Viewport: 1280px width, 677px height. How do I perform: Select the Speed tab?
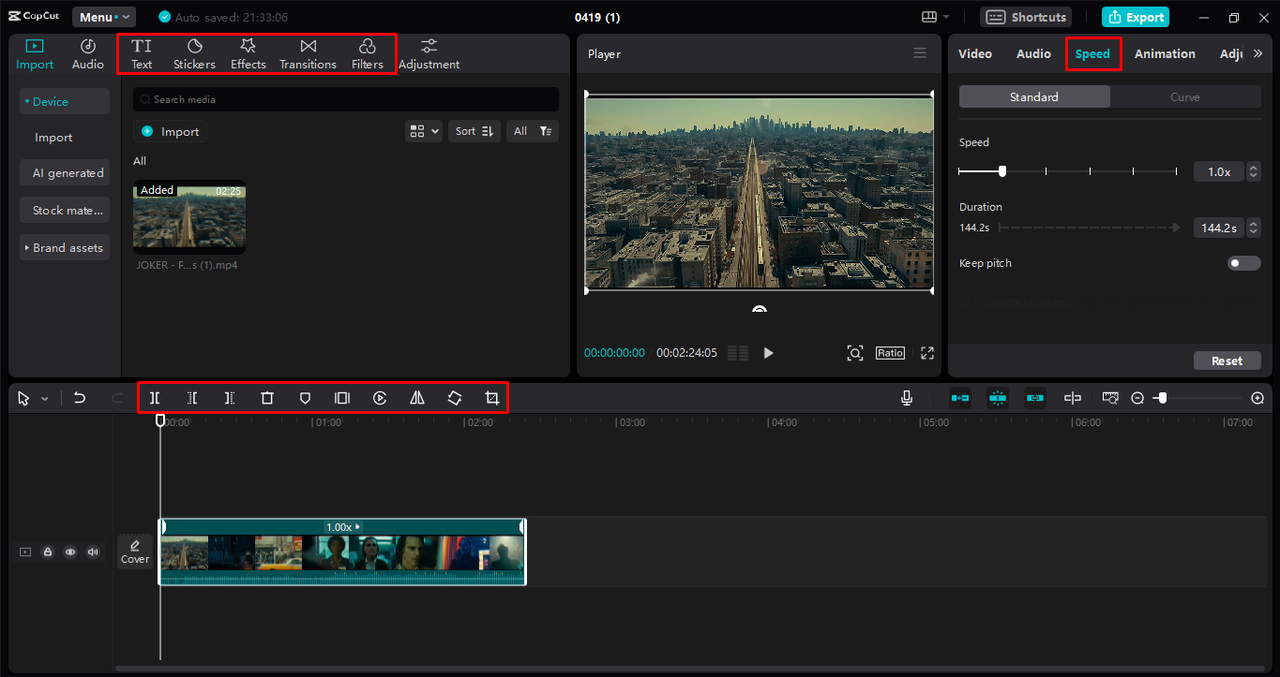point(1093,54)
